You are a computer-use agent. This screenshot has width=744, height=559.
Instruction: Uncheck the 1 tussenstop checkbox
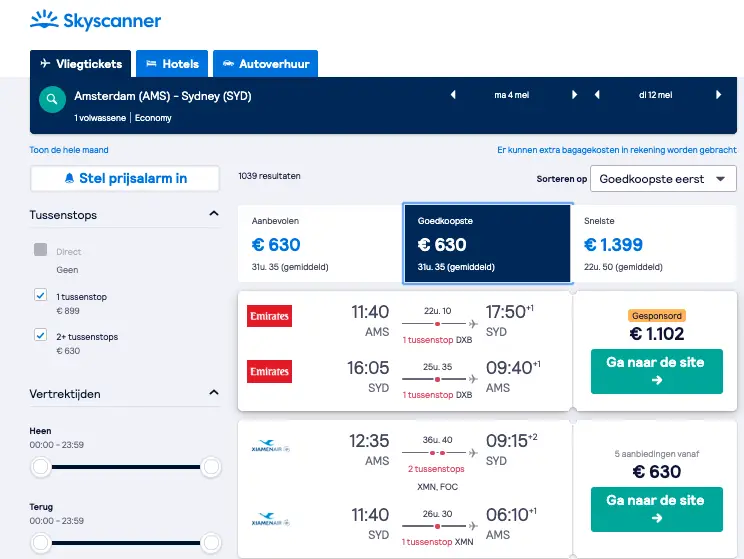click(x=40, y=295)
